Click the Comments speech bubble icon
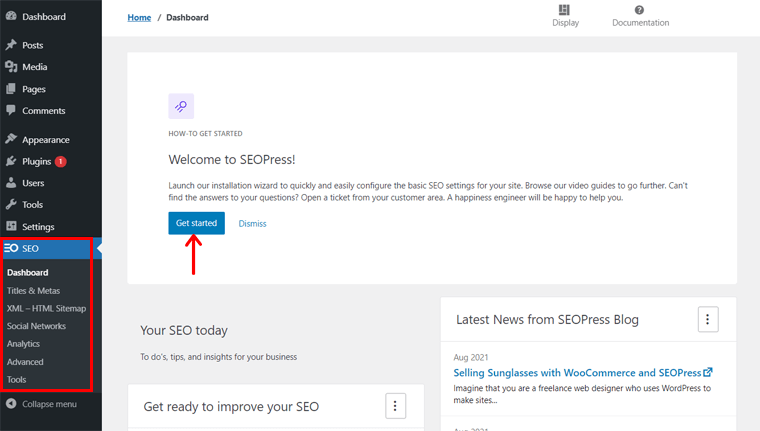The width and height of the screenshot is (760, 431). click(x=11, y=110)
